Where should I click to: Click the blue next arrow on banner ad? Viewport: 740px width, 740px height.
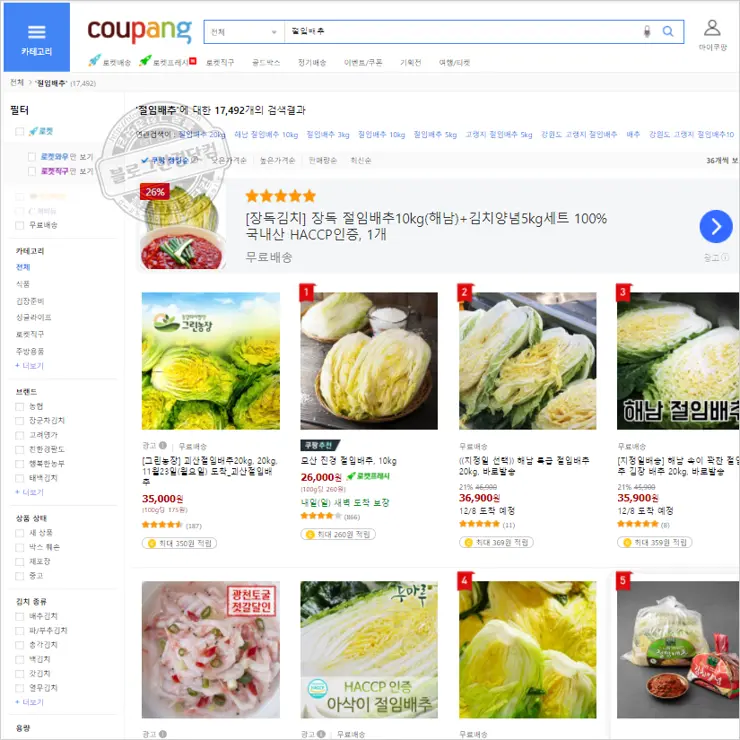pos(715,226)
